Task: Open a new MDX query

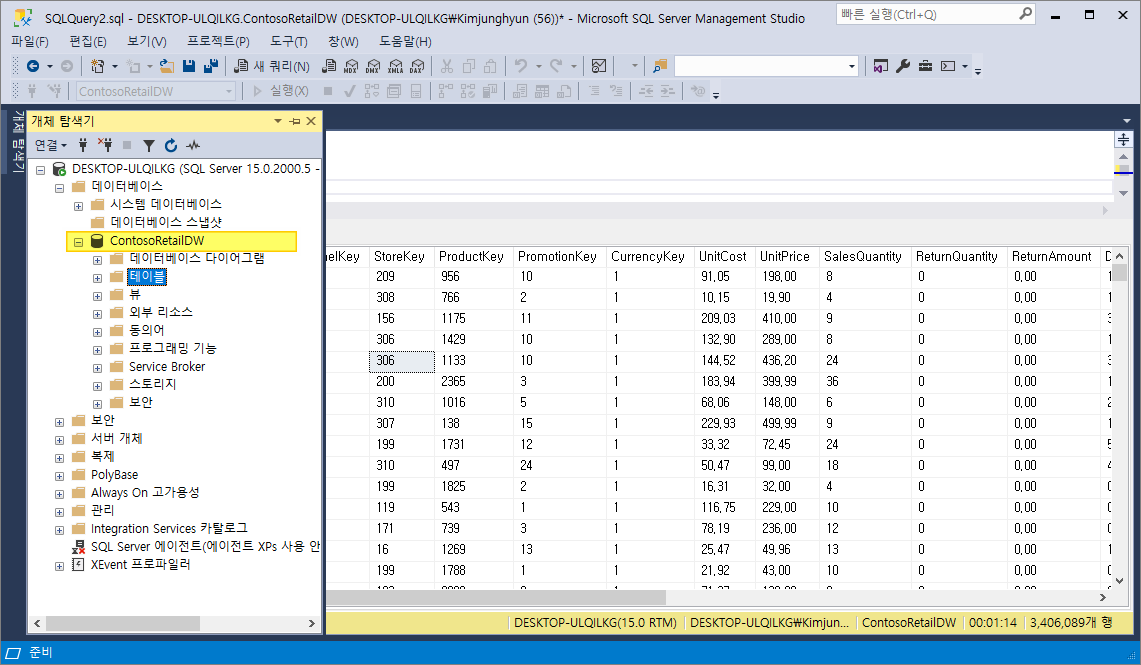Action: tap(351, 66)
